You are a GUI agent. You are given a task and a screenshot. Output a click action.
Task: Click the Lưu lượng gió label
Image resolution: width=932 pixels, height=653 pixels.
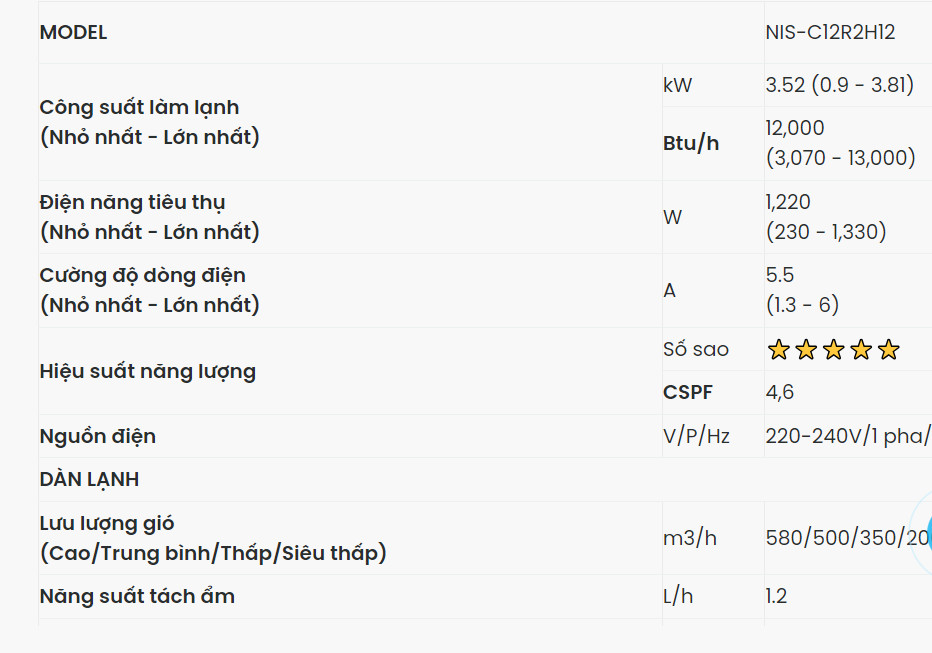coord(107,523)
